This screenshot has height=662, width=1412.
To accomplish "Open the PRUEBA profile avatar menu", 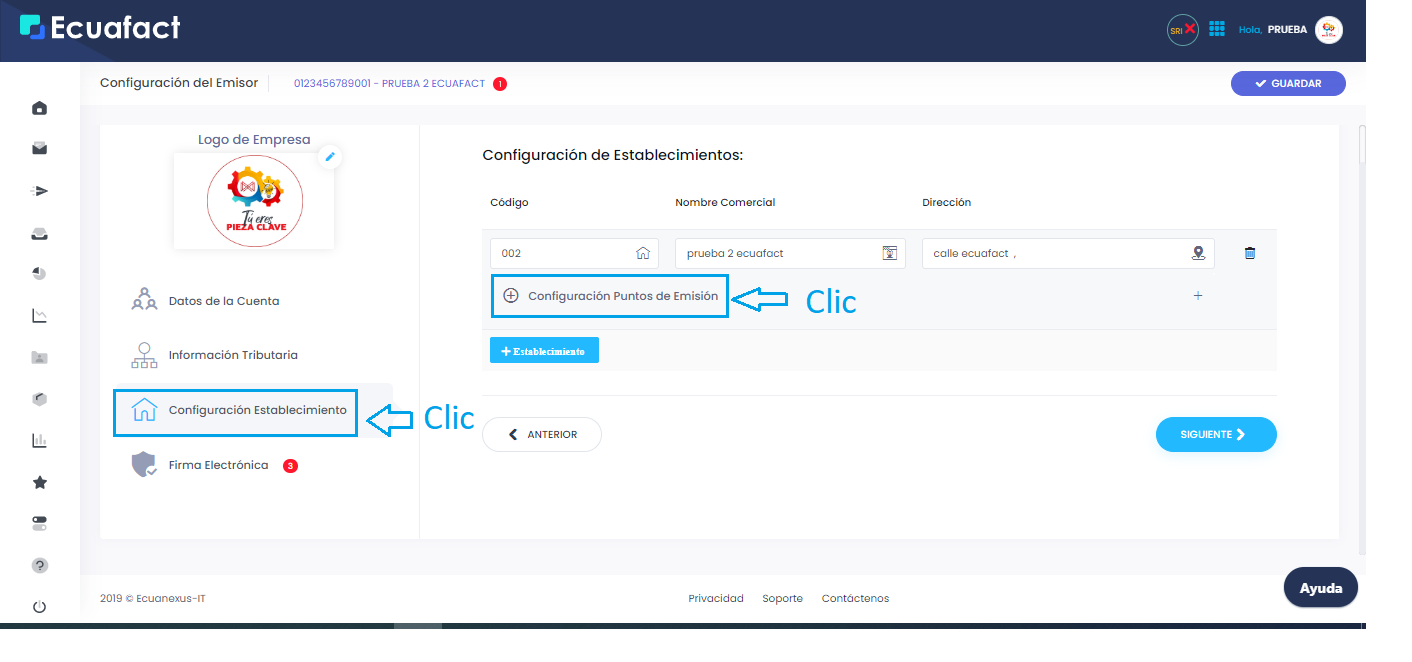I will 1327,29.
